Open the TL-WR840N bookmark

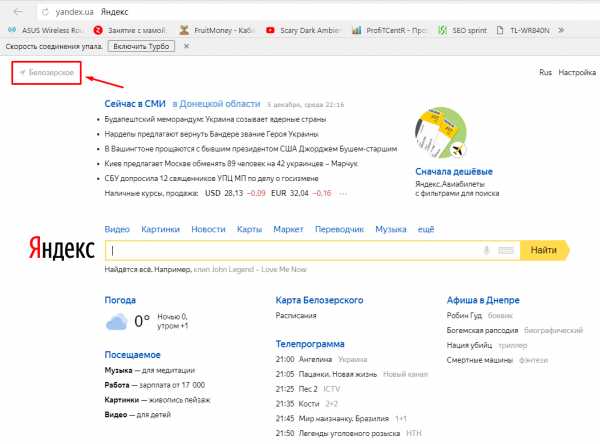click(523, 30)
